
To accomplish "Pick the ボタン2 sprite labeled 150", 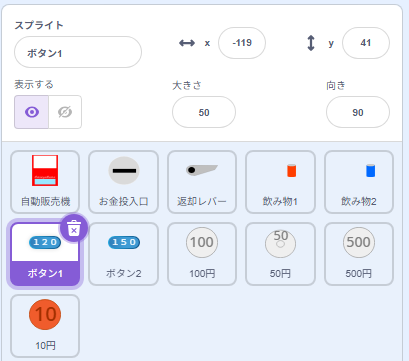I will click(x=123, y=254).
